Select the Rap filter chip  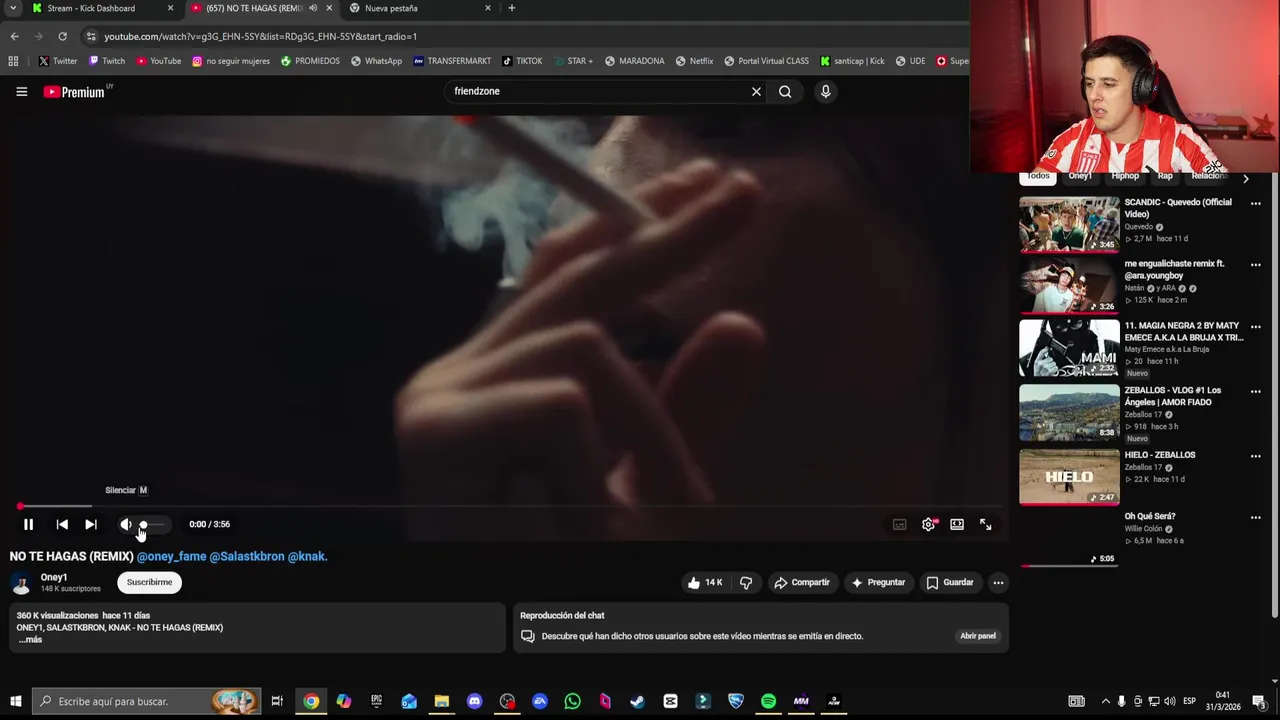[x=1165, y=177]
